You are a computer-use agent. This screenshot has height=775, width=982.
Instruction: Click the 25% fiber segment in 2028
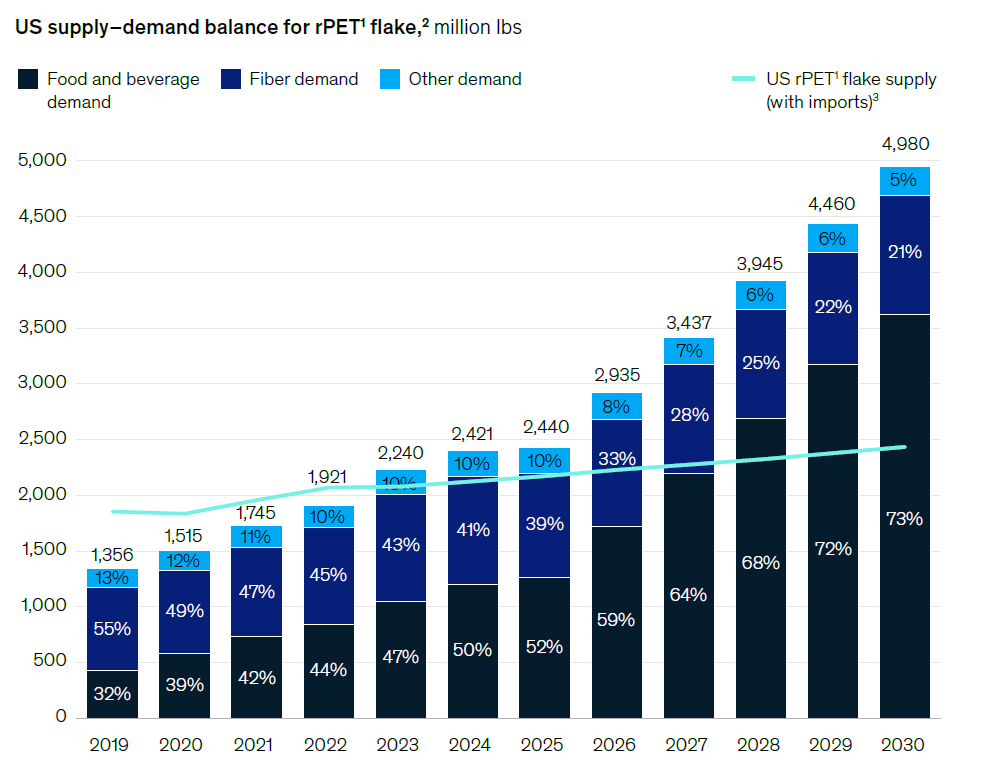click(x=761, y=363)
